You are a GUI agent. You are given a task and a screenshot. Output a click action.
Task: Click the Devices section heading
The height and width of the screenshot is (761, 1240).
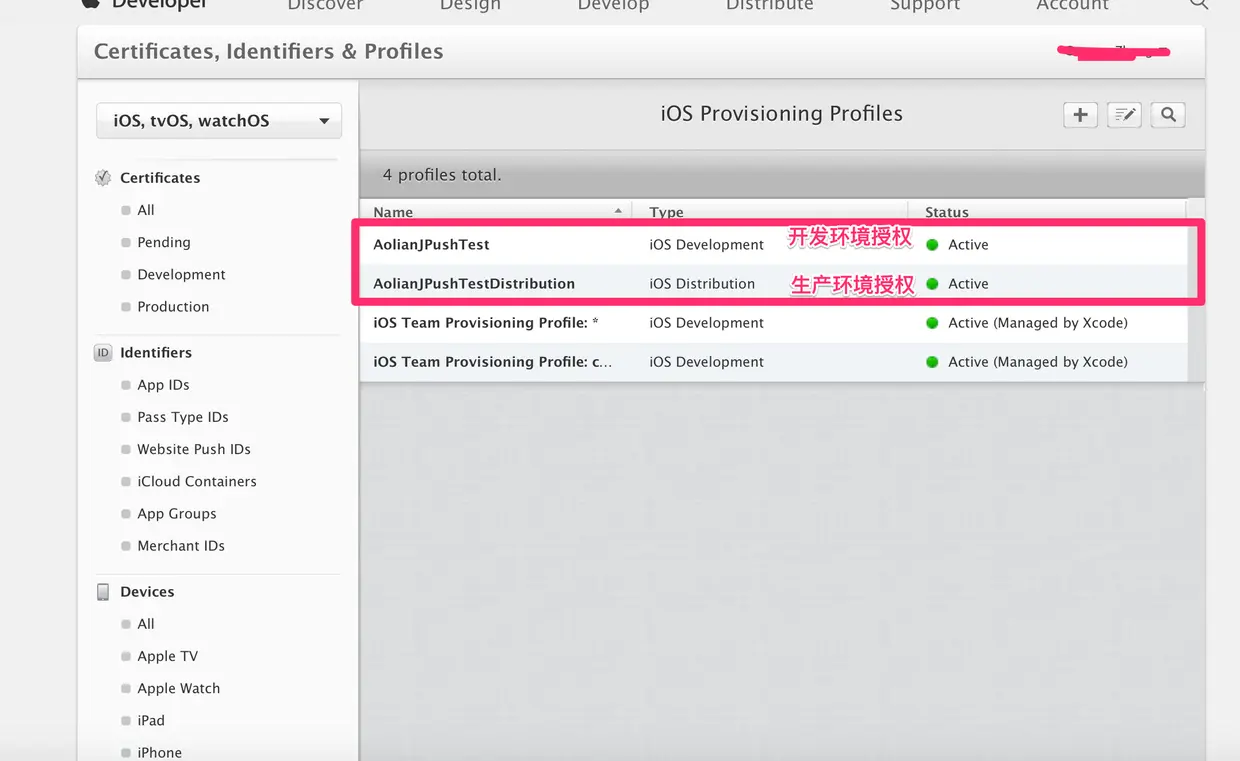coord(147,592)
